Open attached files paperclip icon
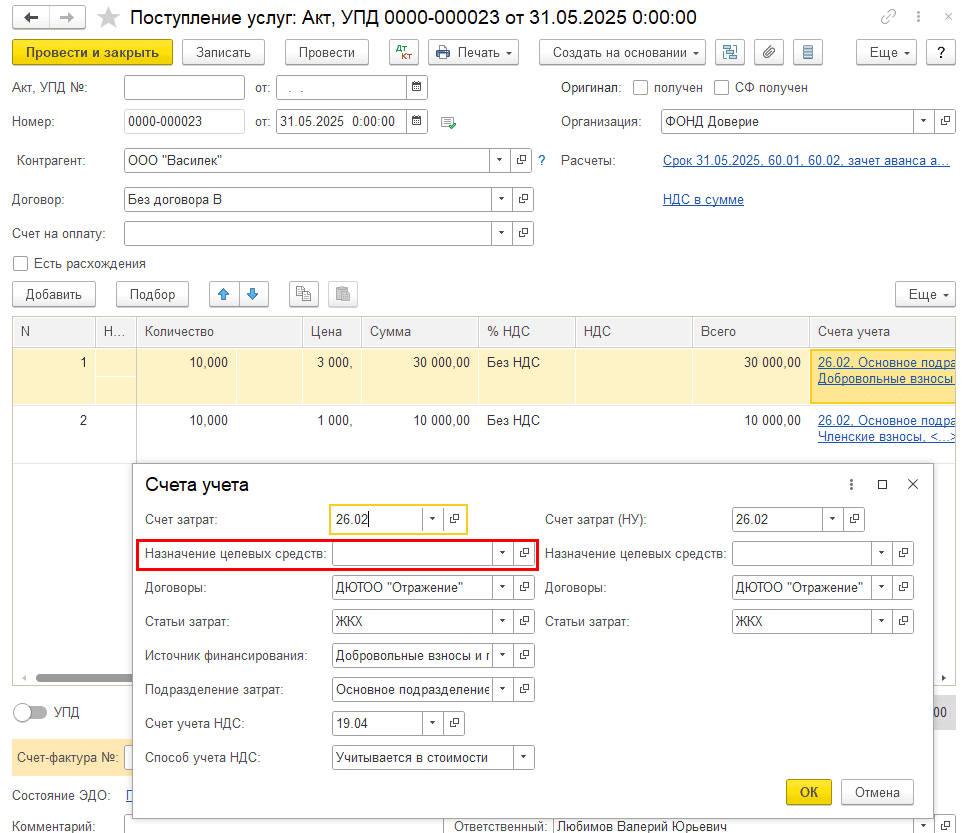This screenshot has width=966, height=833. (x=768, y=52)
